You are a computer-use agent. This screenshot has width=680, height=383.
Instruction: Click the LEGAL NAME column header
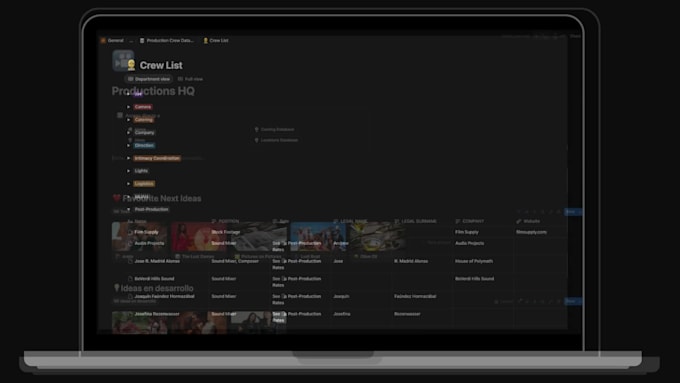(350, 221)
